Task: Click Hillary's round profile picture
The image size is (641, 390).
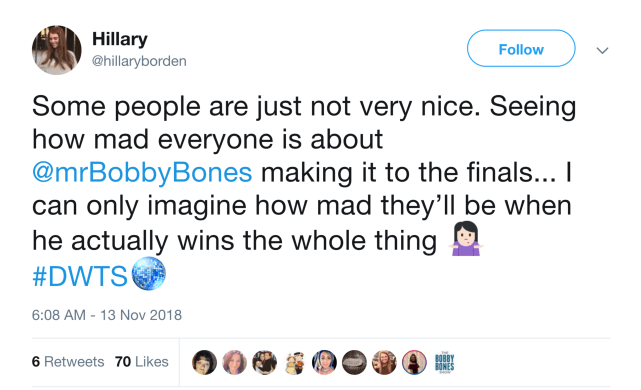Action: pos(56,50)
